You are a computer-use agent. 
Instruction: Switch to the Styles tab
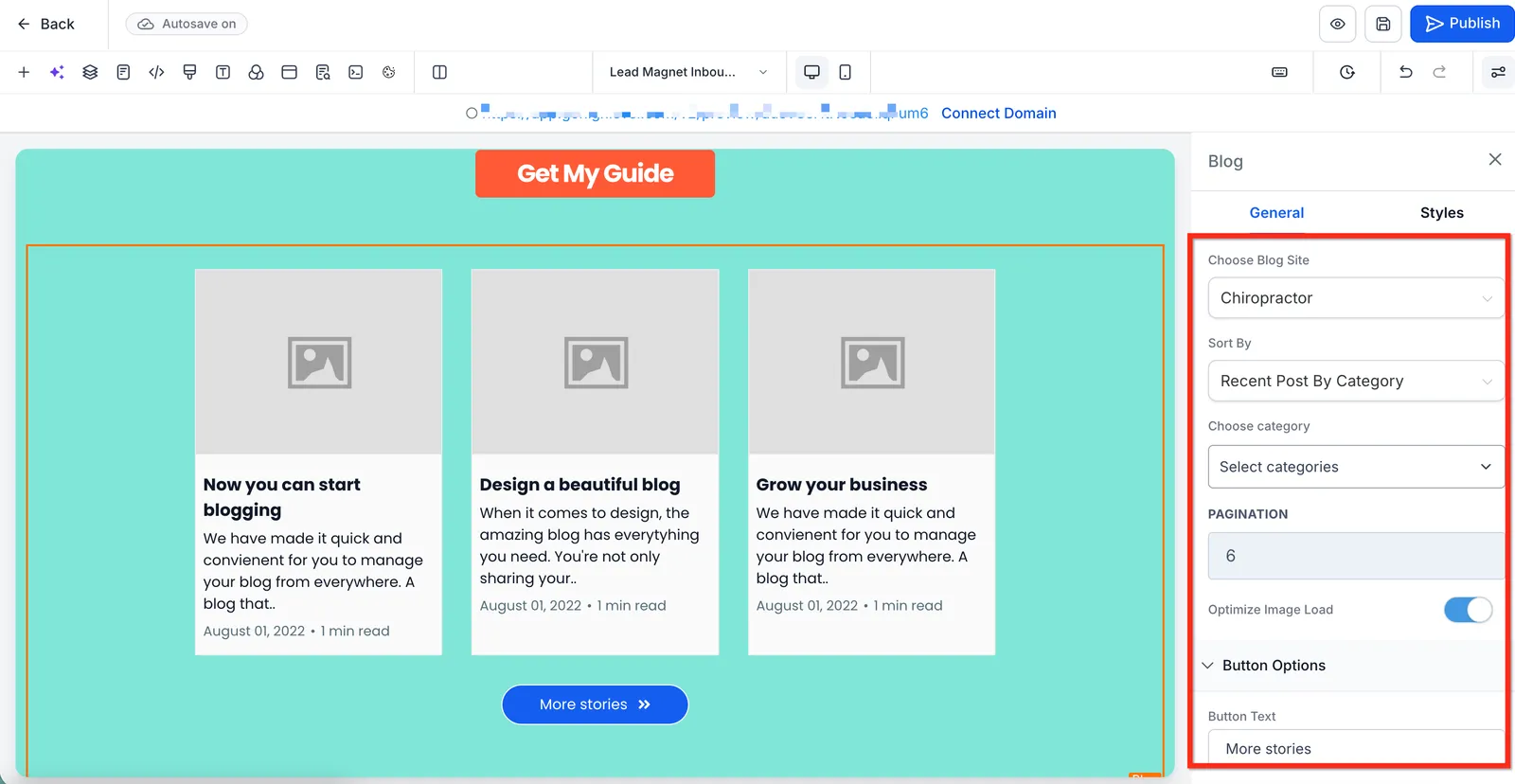(1441, 213)
